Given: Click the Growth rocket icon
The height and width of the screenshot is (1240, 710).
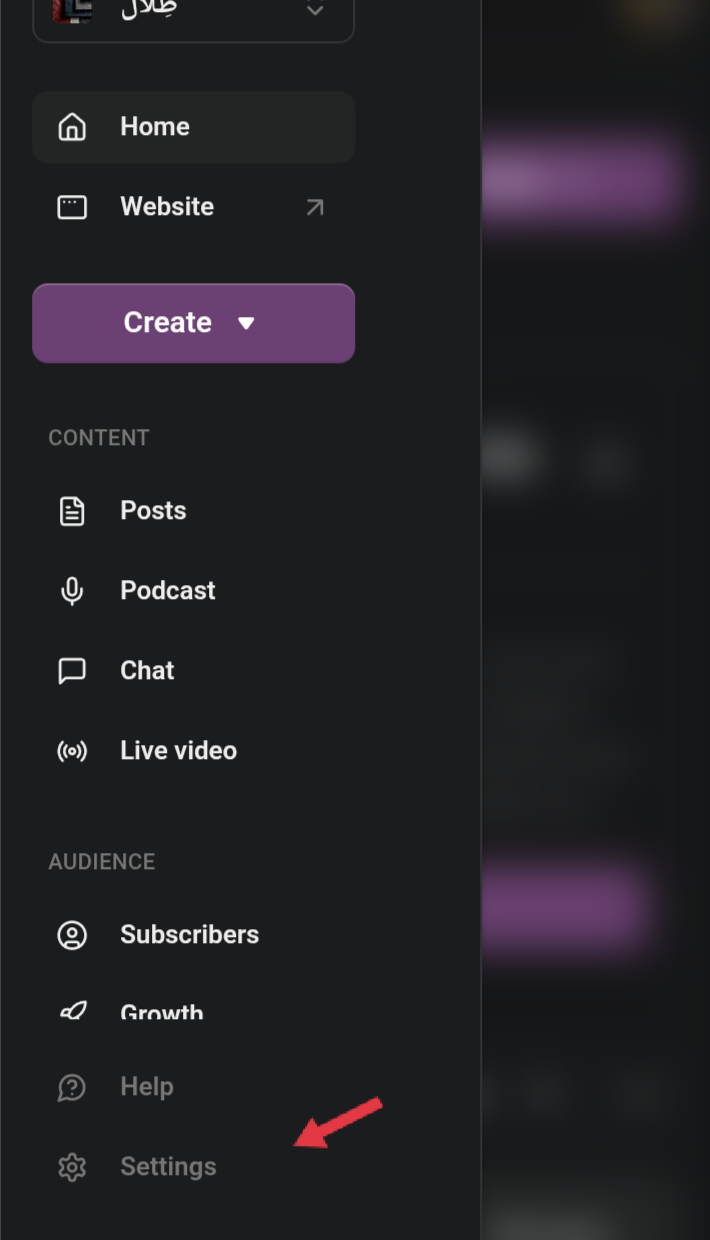Looking at the screenshot, I should point(72,1011).
